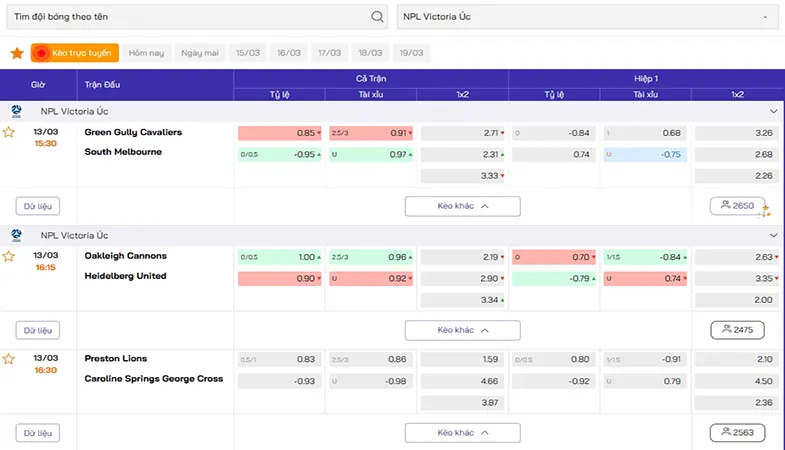Open viewer count 2650 icon button
This screenshot has width=785, height=450.
click(737, 206)
